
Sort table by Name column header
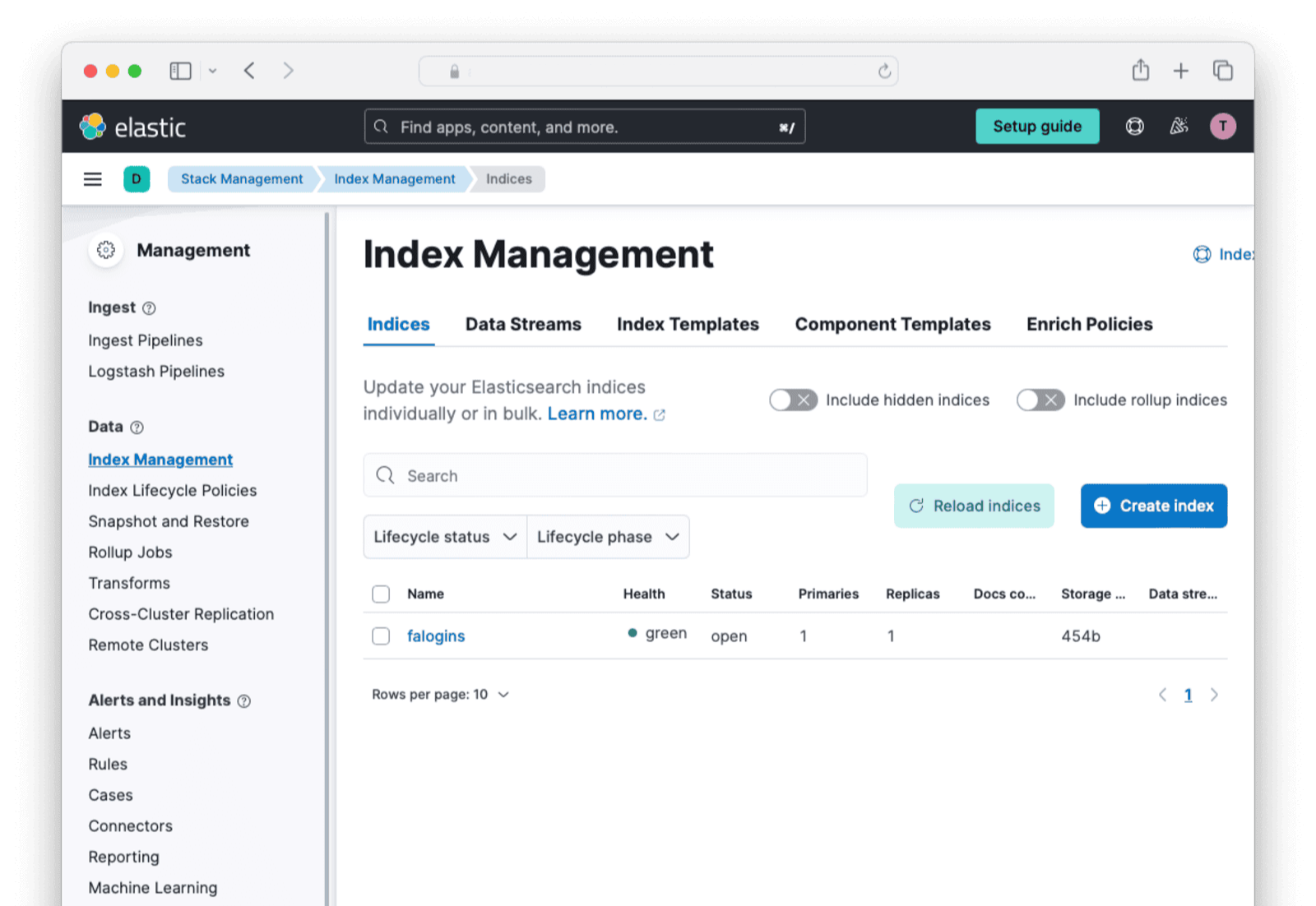tap(425, 594)
